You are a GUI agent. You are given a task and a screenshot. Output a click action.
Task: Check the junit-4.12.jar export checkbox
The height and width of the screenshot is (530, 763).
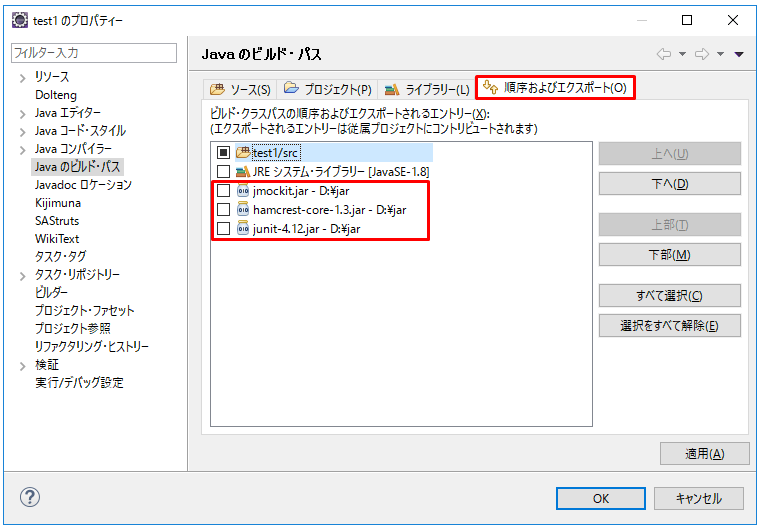[x=223, y=229]
